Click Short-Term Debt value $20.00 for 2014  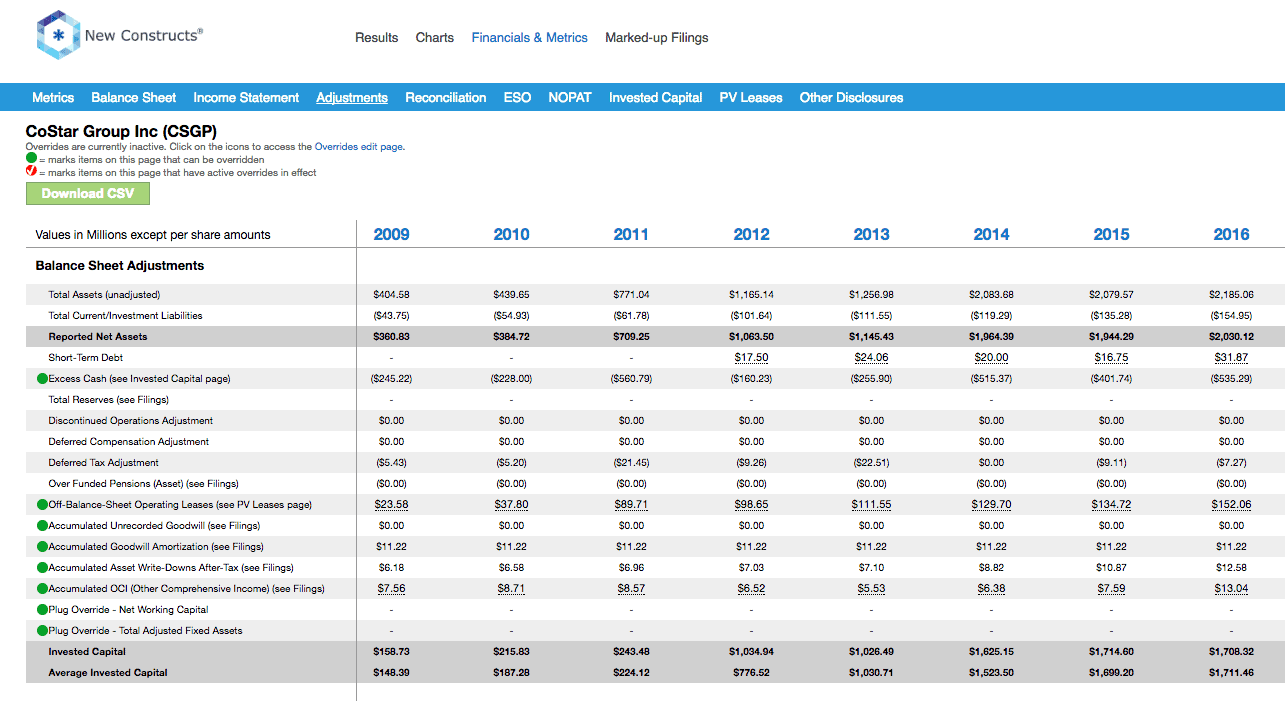point(991,358)
